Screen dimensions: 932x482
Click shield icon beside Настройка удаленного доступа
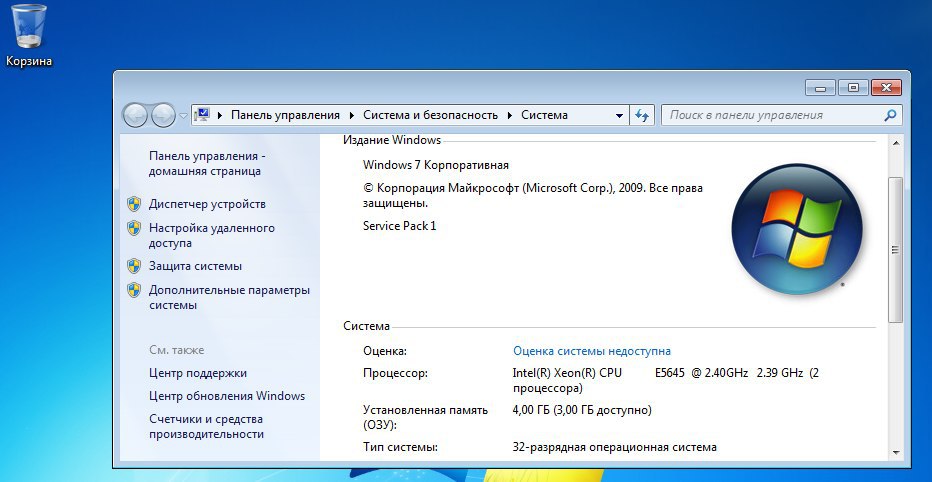[x=134, y=228]
